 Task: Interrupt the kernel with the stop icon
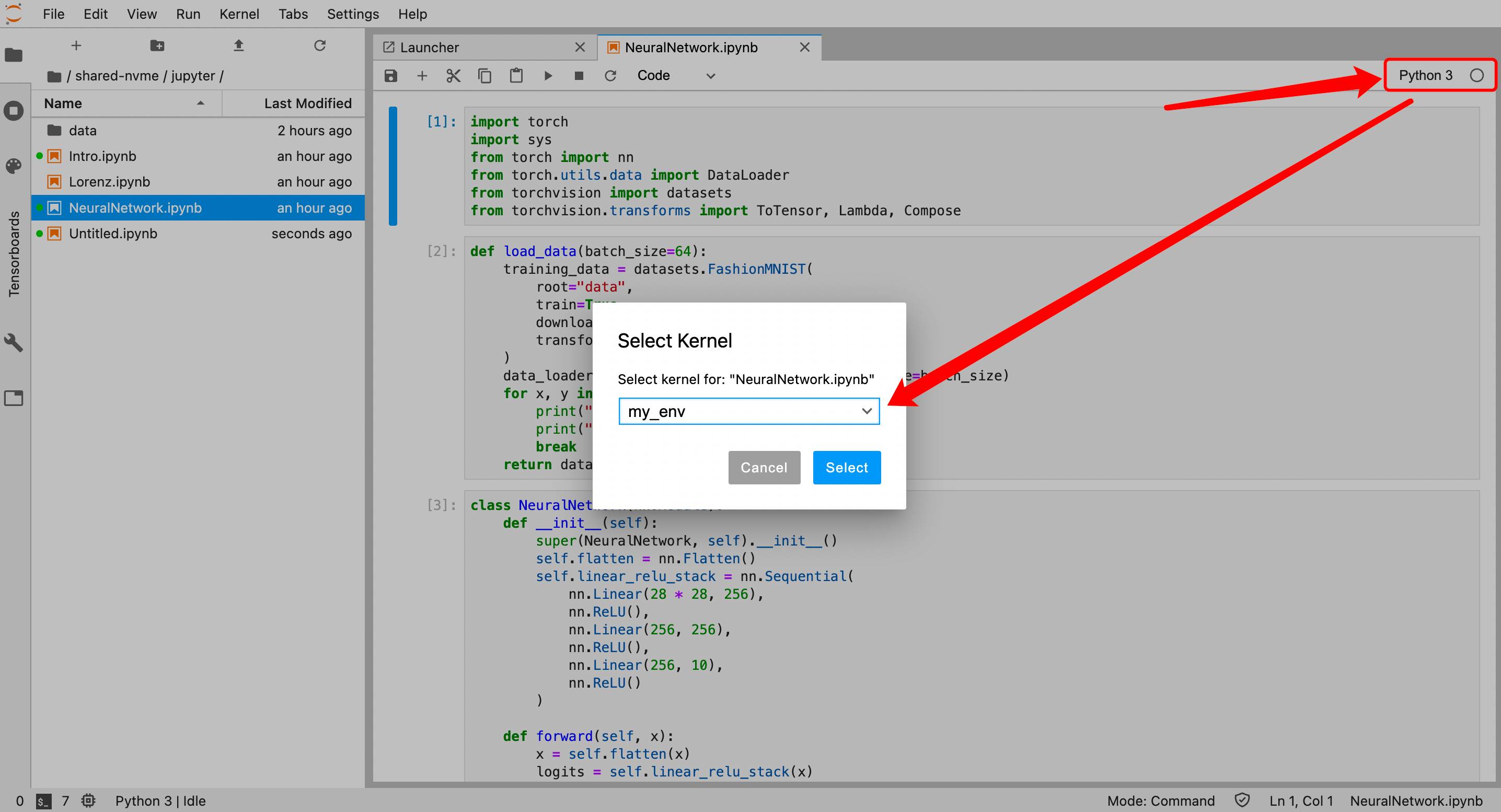tap(579, 76)
